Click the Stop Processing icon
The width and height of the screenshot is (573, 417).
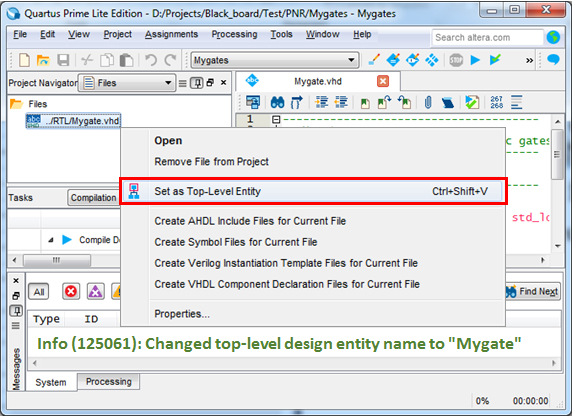coord(456,60)
